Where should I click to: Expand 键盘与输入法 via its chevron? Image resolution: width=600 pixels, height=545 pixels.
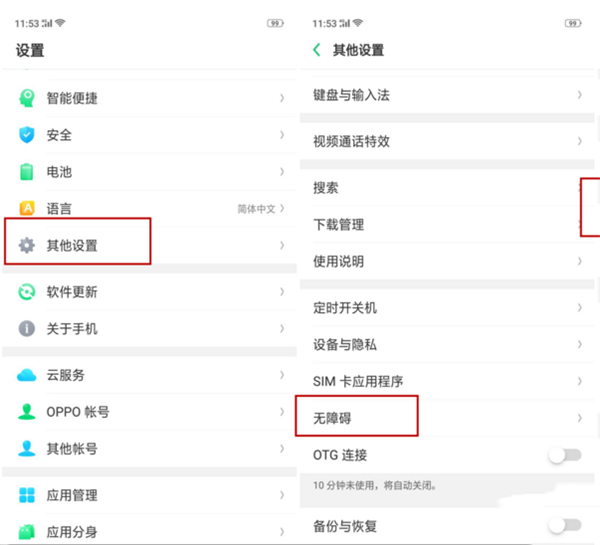click(x=580, y=95)
